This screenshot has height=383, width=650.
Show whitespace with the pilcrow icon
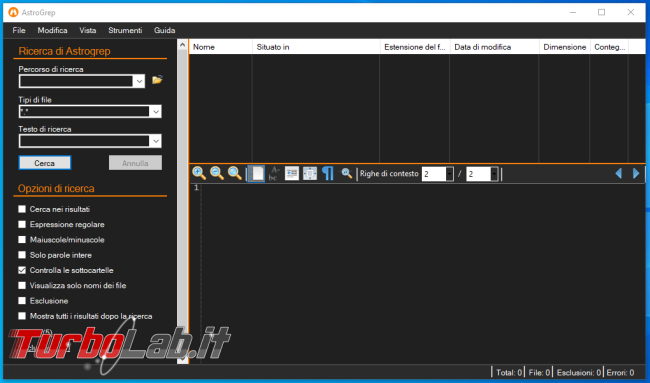pos(328,173)
